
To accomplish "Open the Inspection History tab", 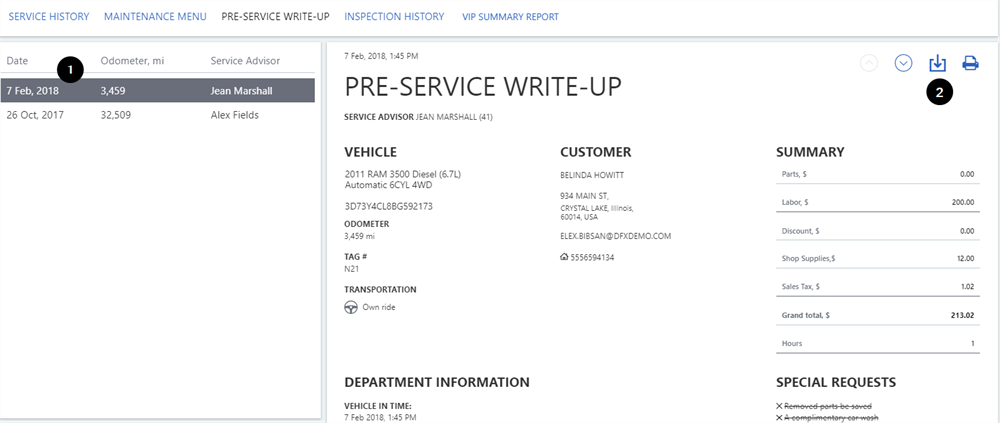I will coord(394,17).
